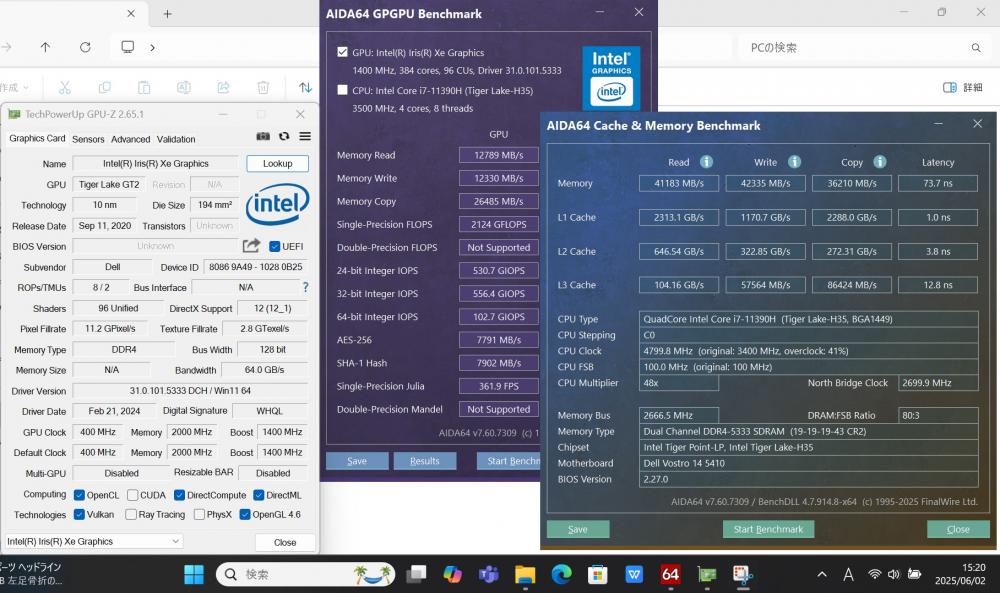Click the Bus Interface question mark in GPU-Z

pyautogui.click(x=305, y=287)
